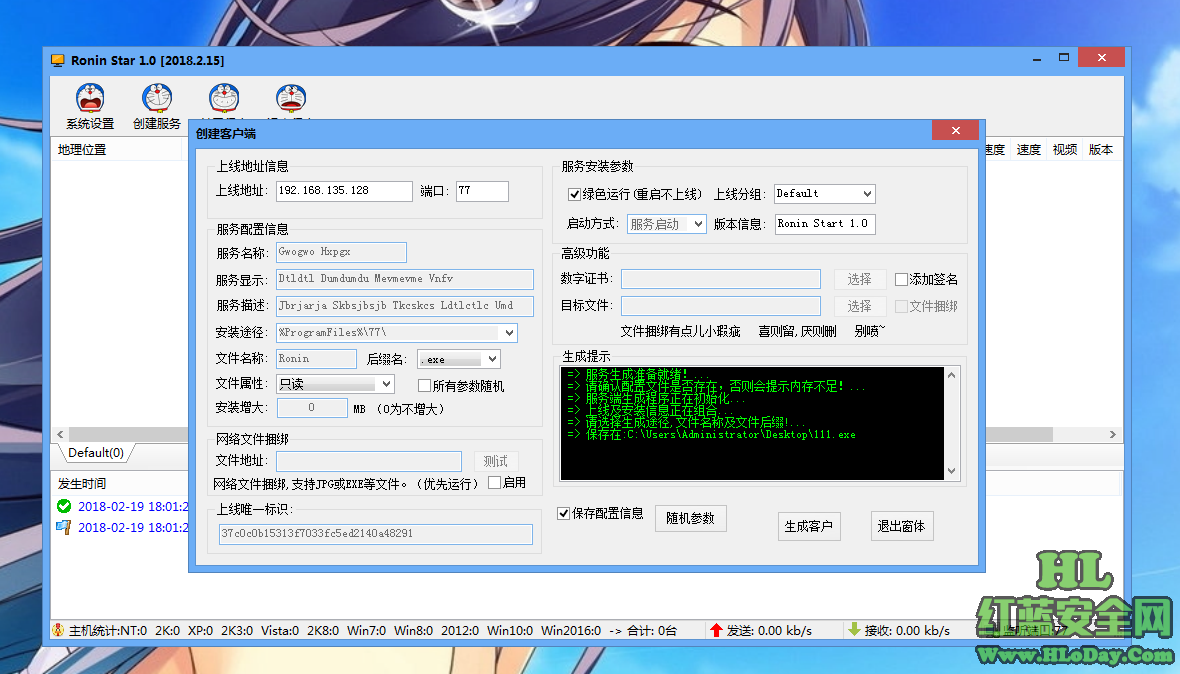Click the left arrow of the horizontal scrollbar

click(60, 435)
